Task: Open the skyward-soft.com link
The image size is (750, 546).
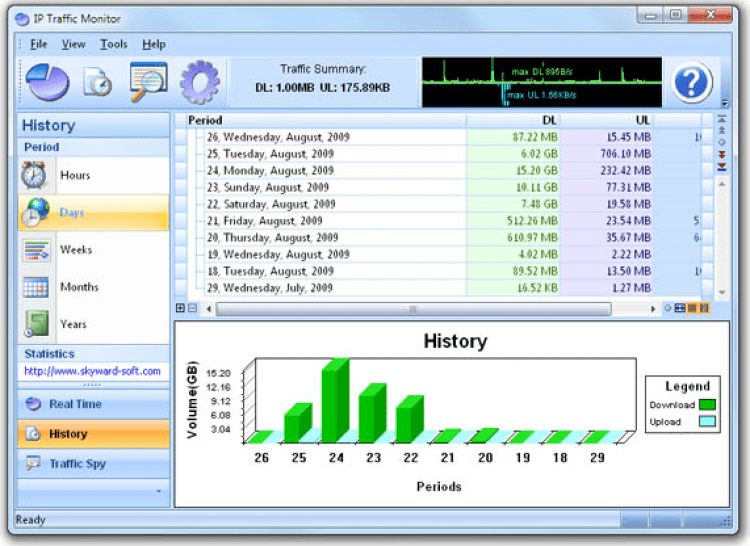Action: pos(92,371)
